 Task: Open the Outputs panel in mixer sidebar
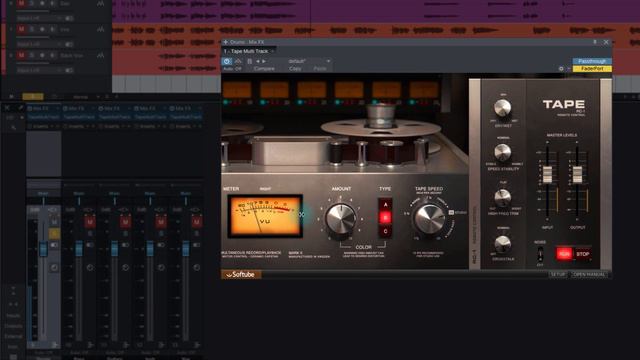point(13,326)
